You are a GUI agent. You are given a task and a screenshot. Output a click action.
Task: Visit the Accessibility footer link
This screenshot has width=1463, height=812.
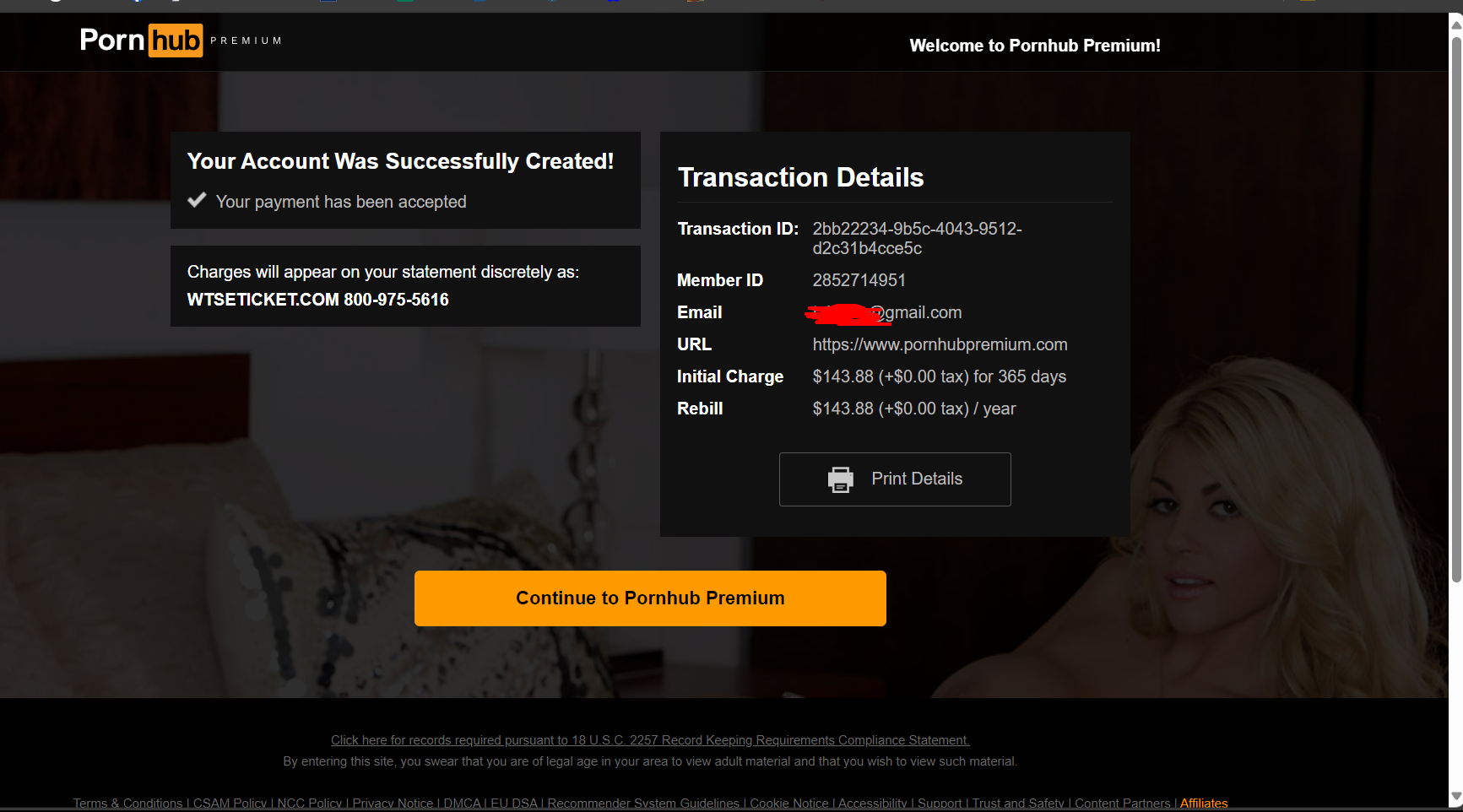pos(872,804)
